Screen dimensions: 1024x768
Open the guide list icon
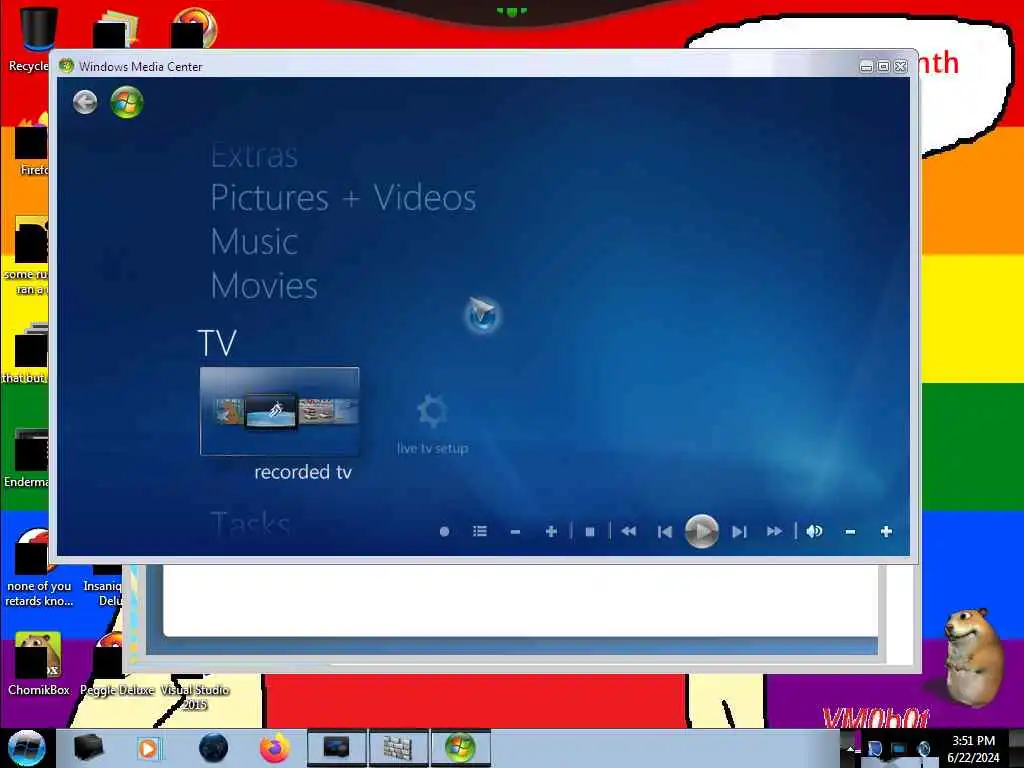pos(480,532)
